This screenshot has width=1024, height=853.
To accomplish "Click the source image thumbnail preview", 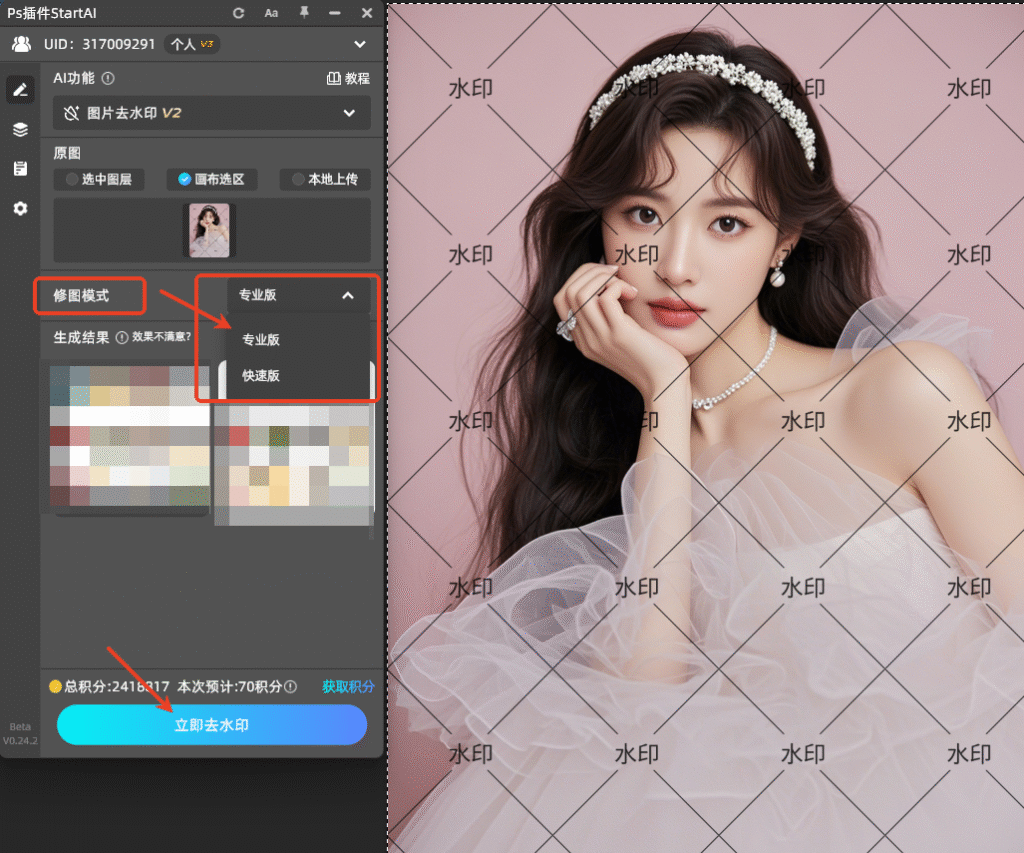I will (209, 230).
